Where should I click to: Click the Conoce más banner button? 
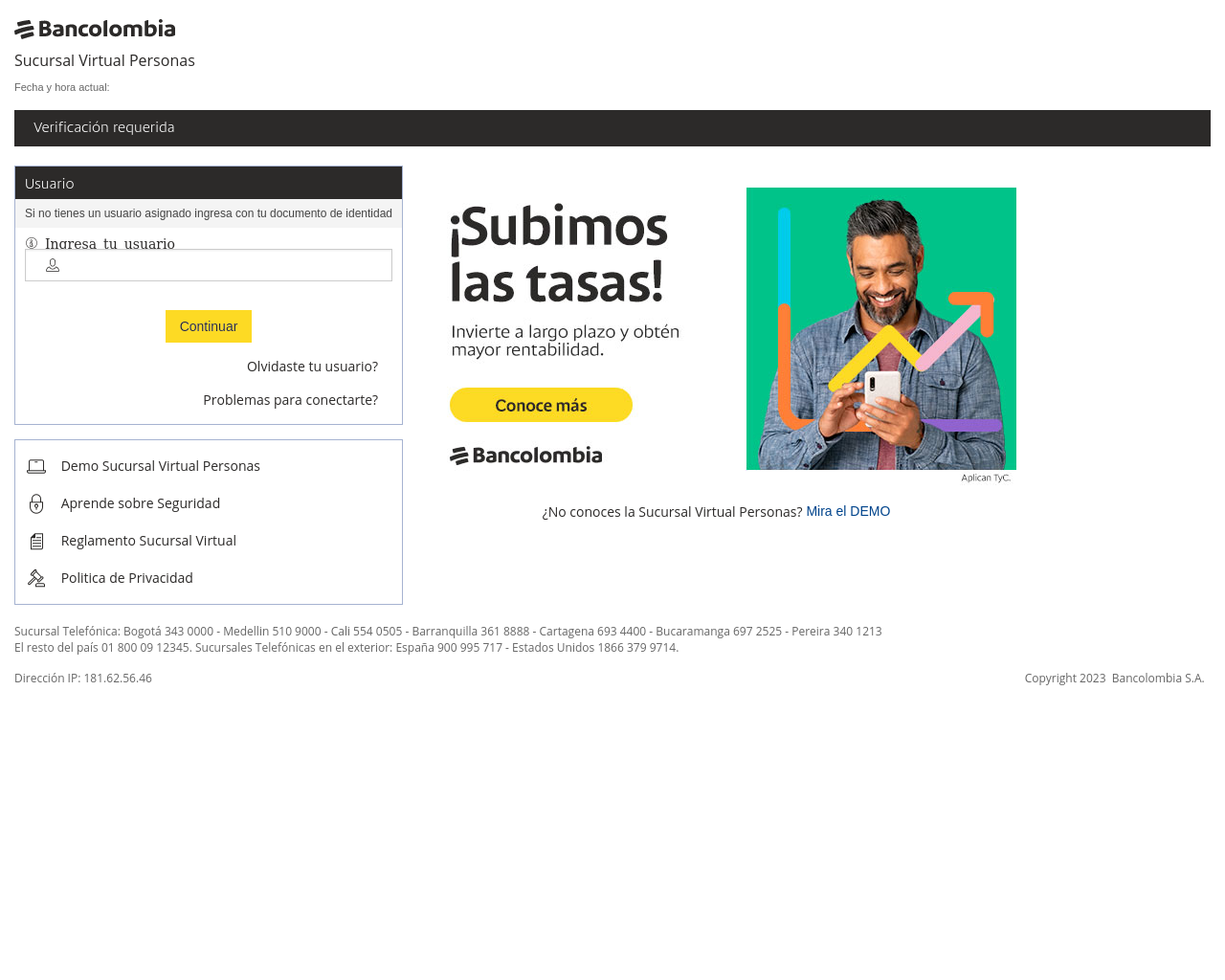point(541,405)
